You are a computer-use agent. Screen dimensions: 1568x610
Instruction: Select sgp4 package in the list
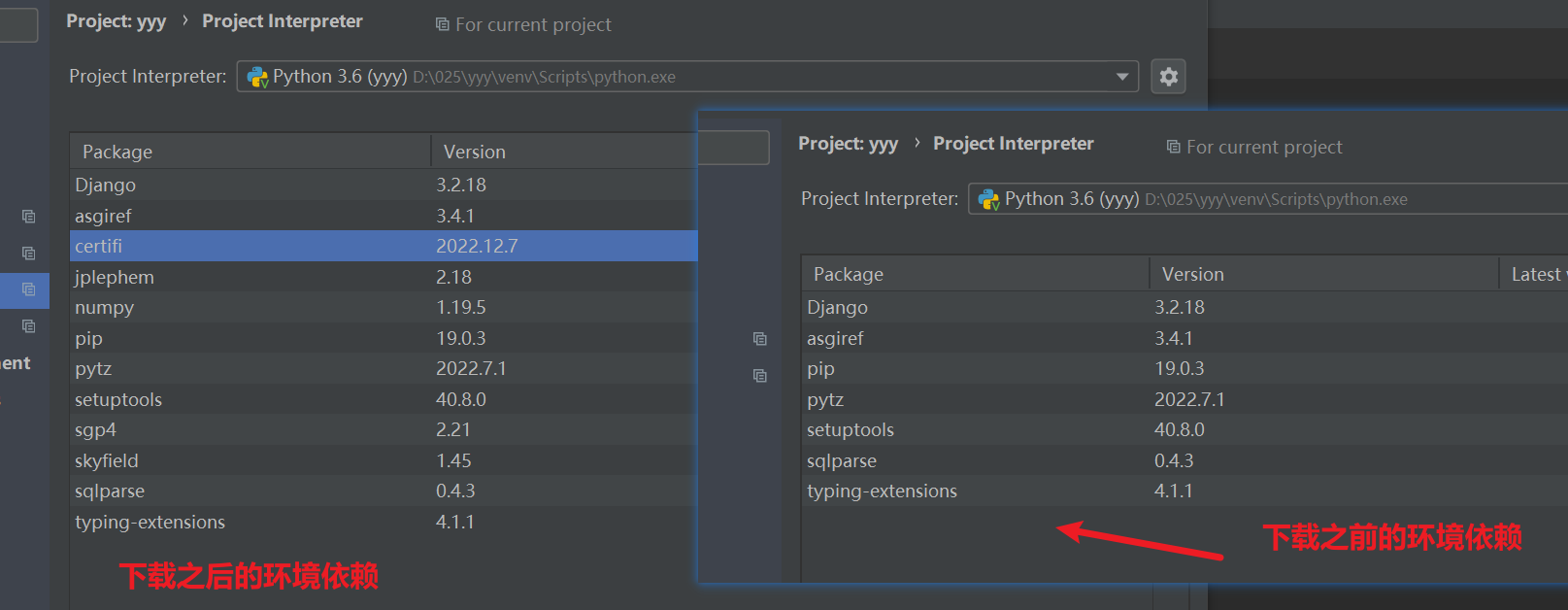95,430
